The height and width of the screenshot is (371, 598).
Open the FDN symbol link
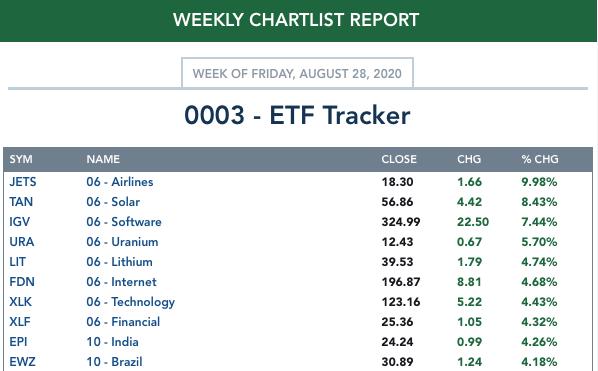click(22, 282)
